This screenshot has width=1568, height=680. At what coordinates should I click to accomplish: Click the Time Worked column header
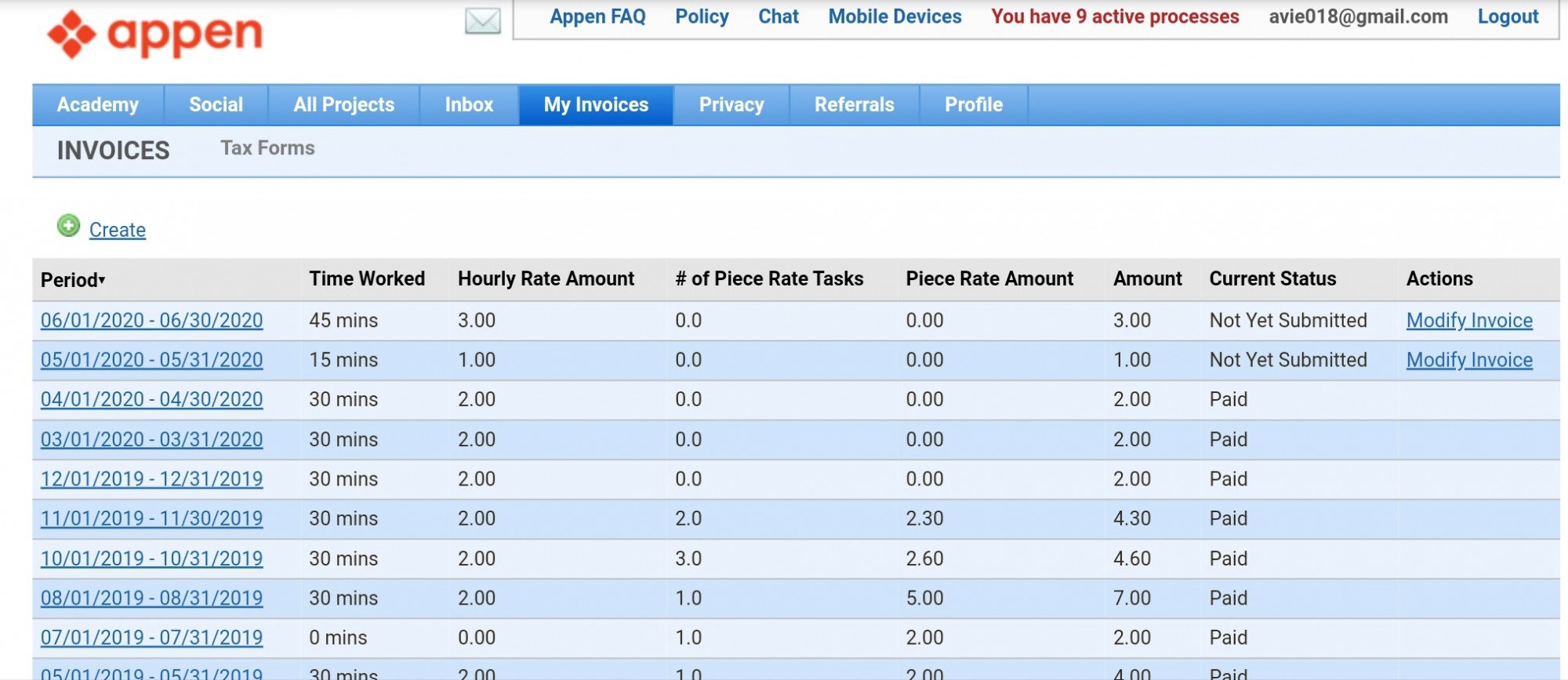click(367, 278)
